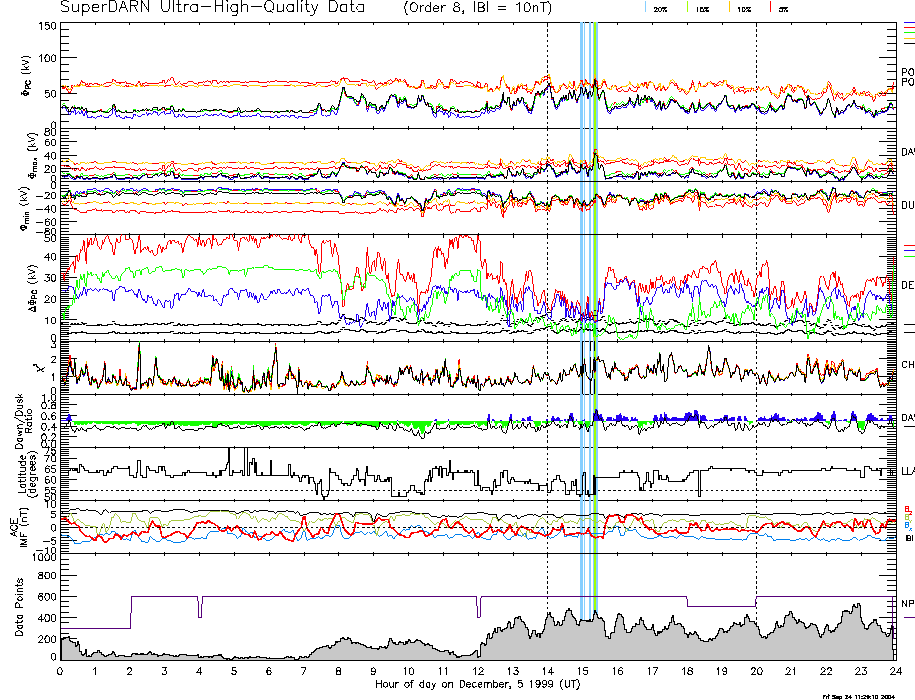Click the red Bz label in IMF legend
This screenshot has height=700, width=915.
point(908,508)
